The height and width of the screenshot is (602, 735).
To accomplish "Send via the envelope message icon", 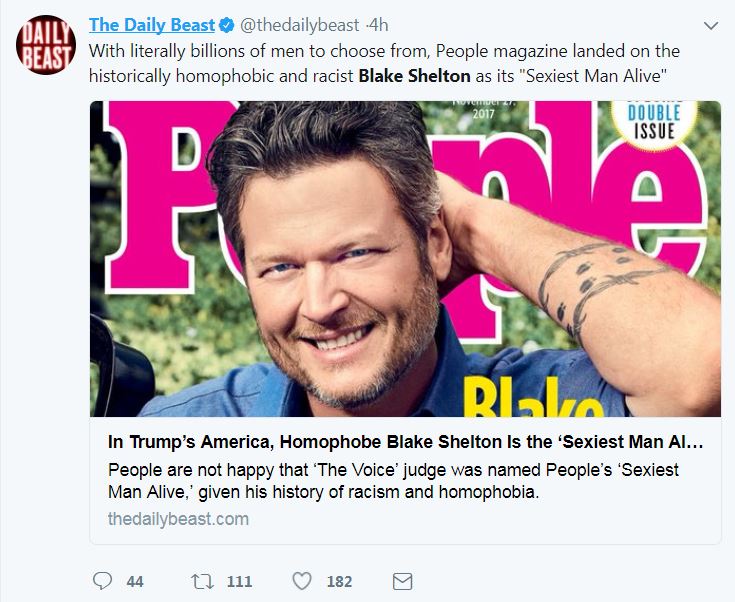I will [x=402, y=582].
